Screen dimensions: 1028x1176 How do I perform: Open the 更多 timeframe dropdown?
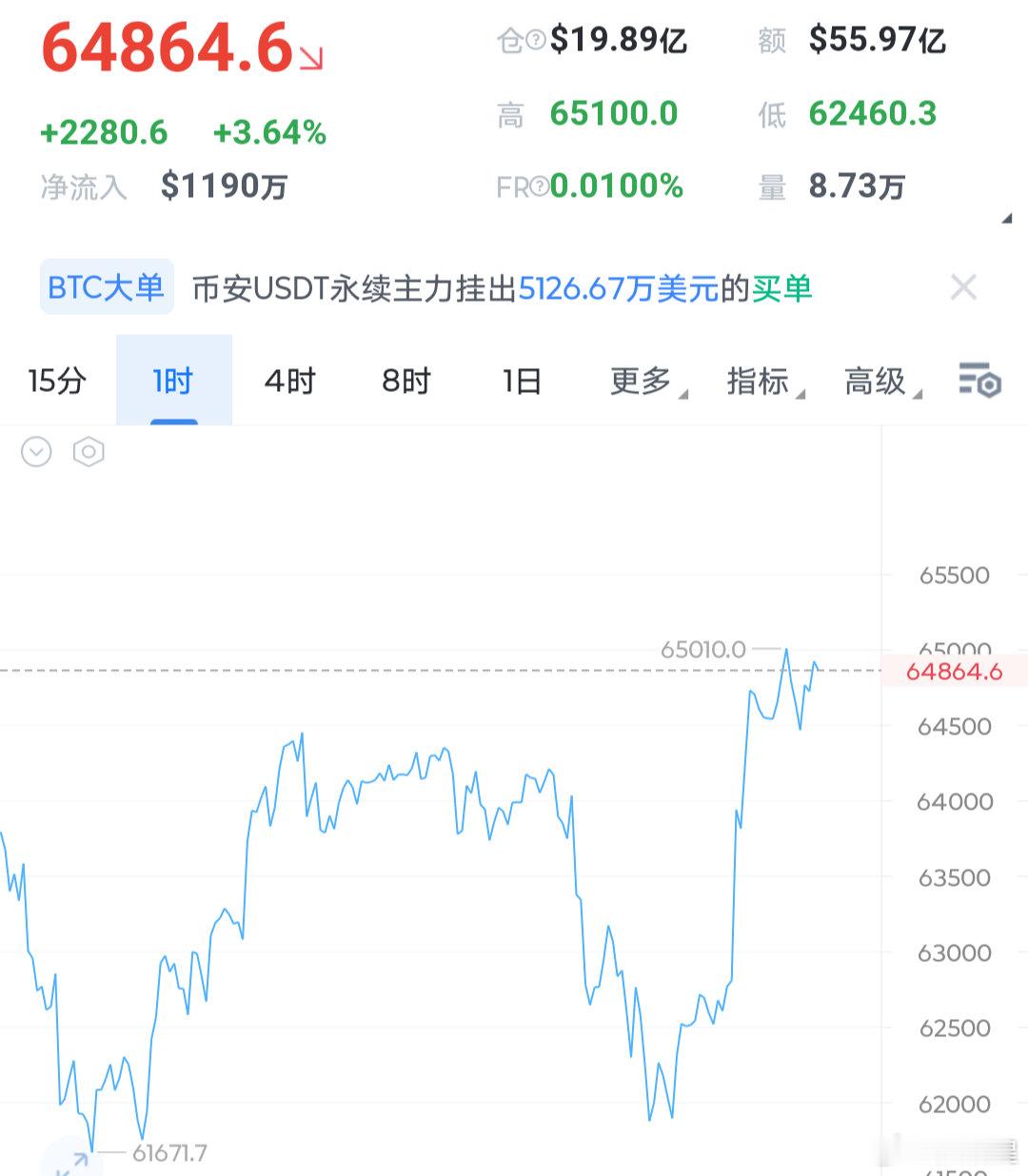[x=647, y=381]
